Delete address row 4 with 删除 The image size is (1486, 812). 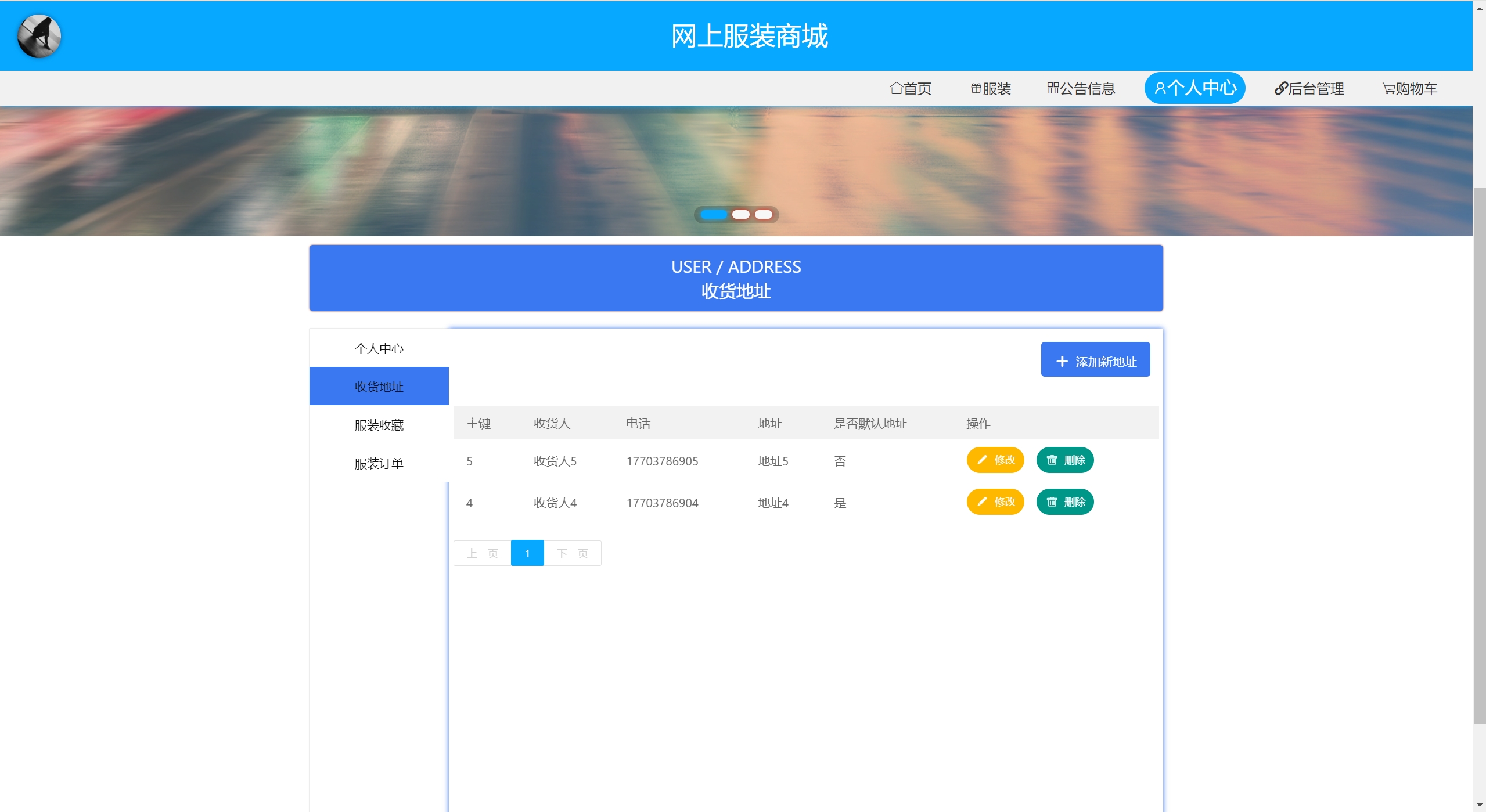(x=1064, y=502)
